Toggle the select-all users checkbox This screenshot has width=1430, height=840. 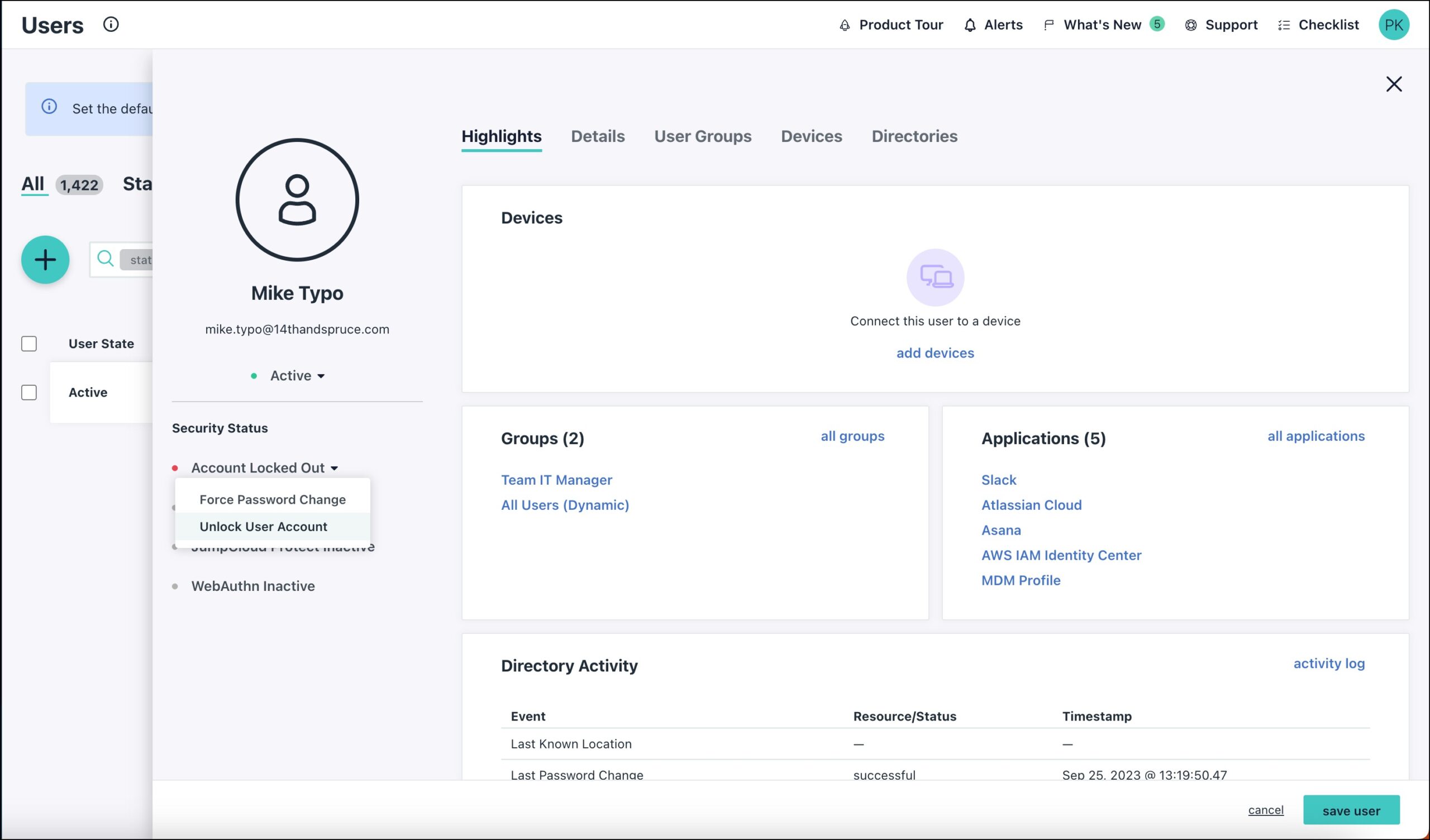29,343
